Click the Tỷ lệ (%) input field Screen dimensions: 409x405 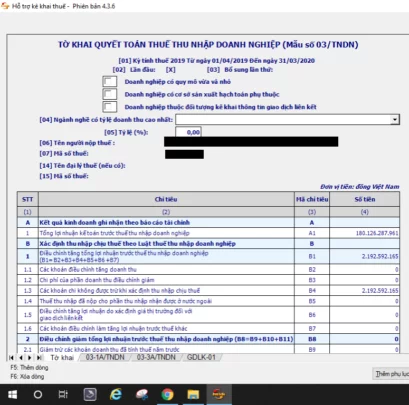[x=188, y=132]
